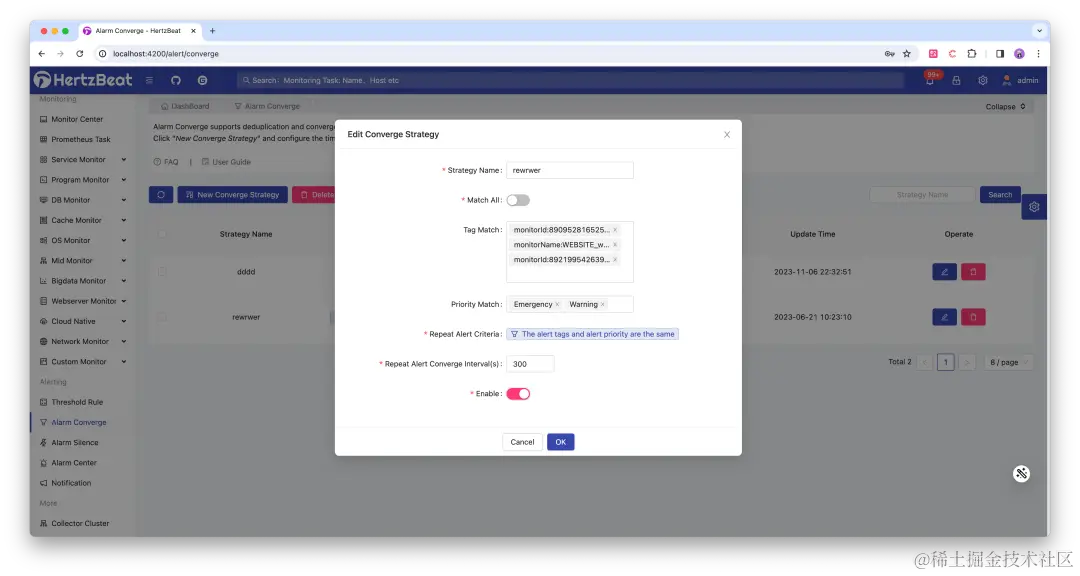1080x576 pixels.
Task: Open the notifications bell with 99+ badge
Action: [930, 80]
